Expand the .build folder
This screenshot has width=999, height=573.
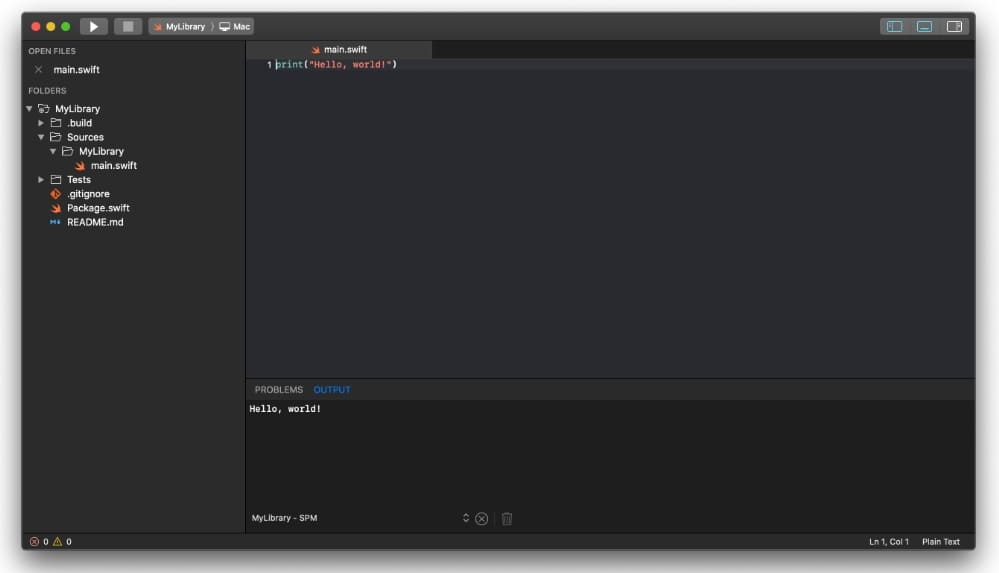(41, 123)
